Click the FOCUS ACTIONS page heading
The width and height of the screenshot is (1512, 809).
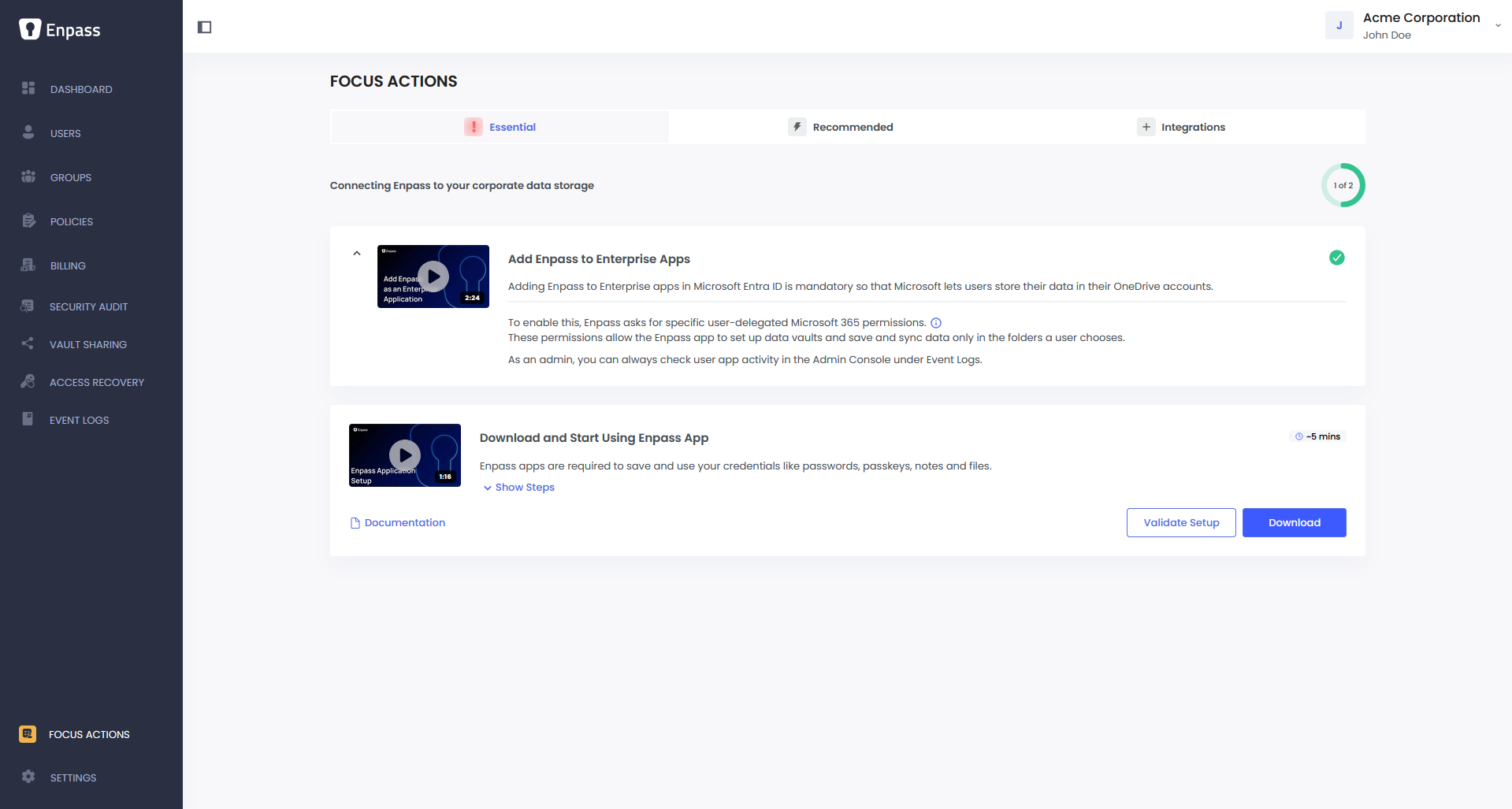393,81
